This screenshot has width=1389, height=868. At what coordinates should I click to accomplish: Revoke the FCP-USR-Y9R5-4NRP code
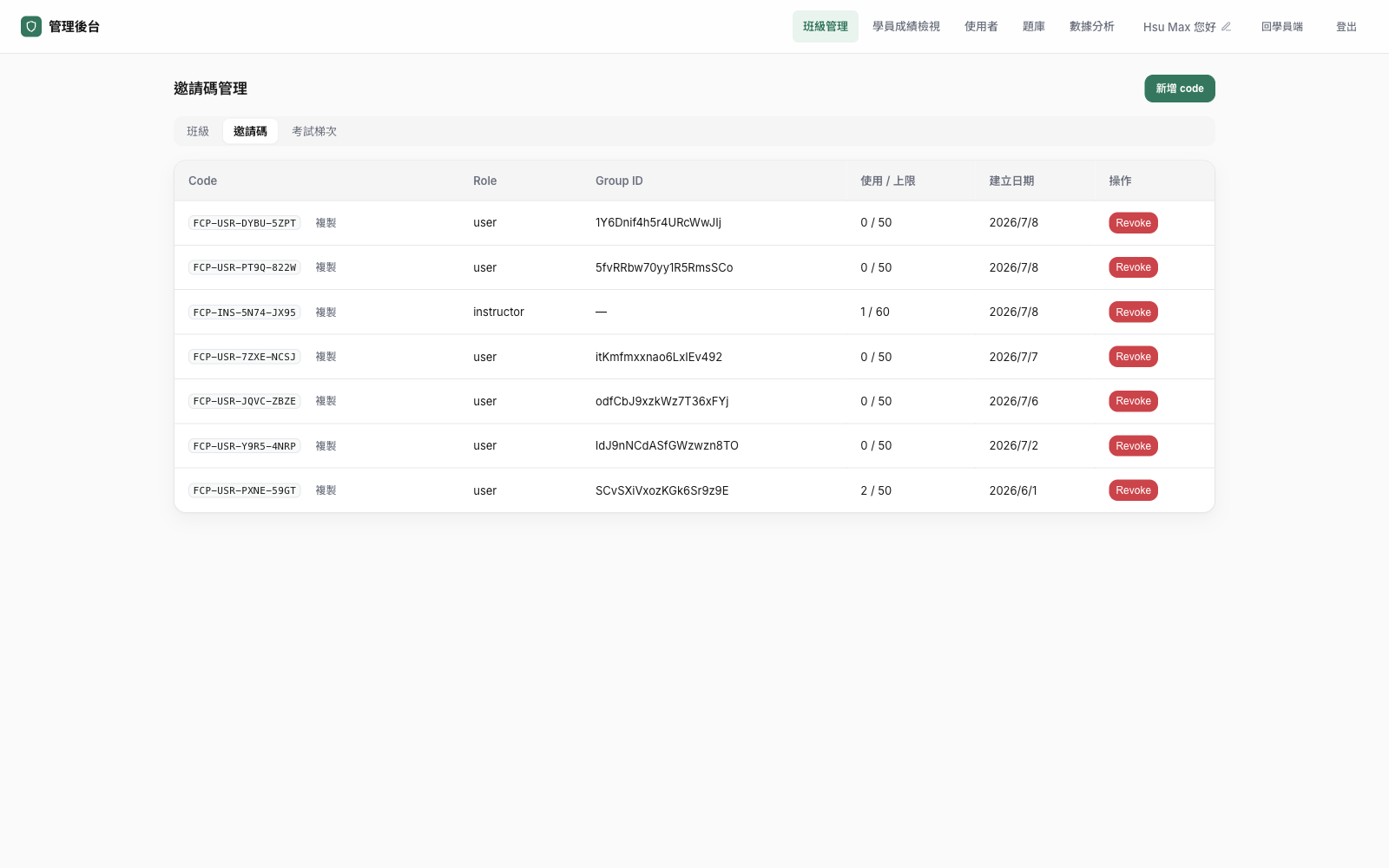pos(1133,446)
